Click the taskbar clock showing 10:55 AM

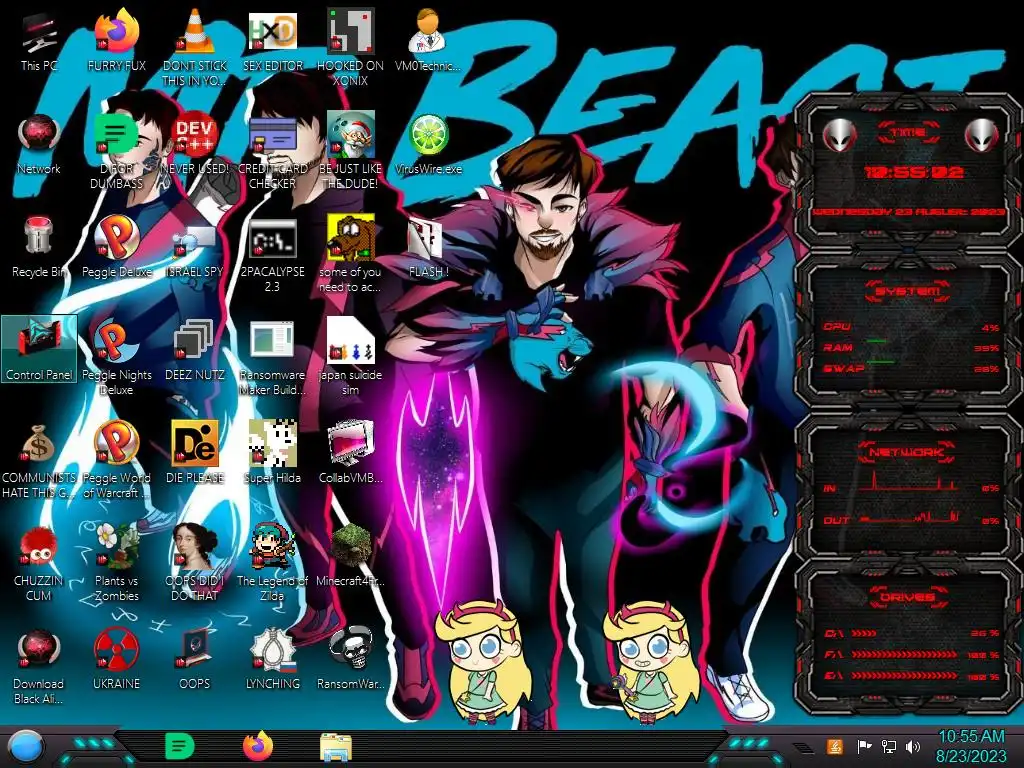pyautogui.click(x=971, y=746)
